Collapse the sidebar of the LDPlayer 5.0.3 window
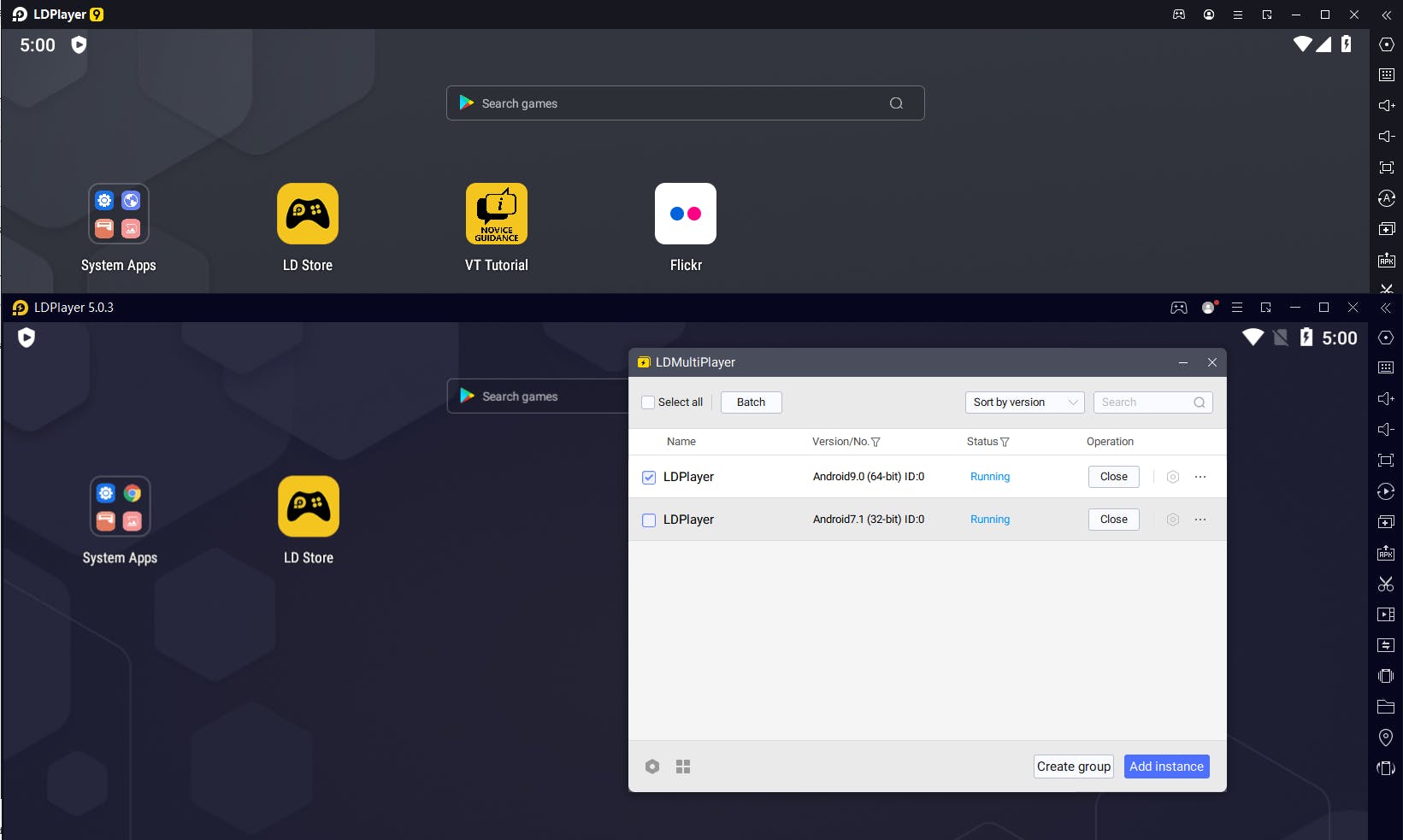The height and width of the screenshot is (840, 1403). 1386,308
